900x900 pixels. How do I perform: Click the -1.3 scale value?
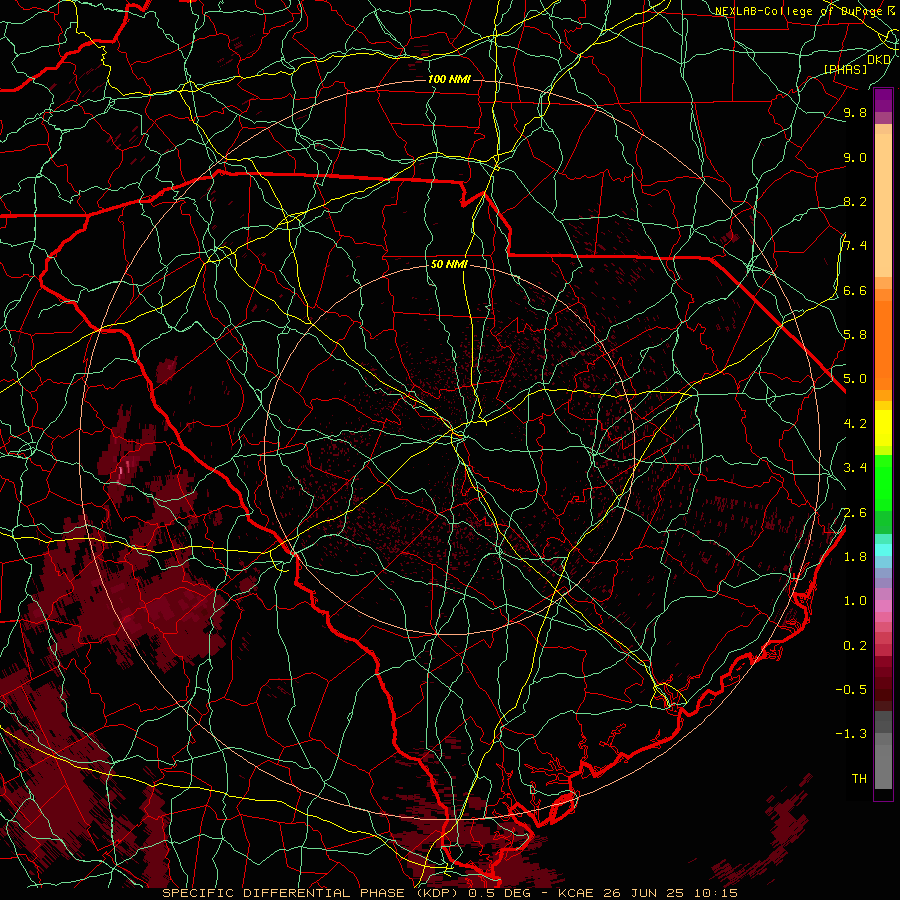coord(851,734)
